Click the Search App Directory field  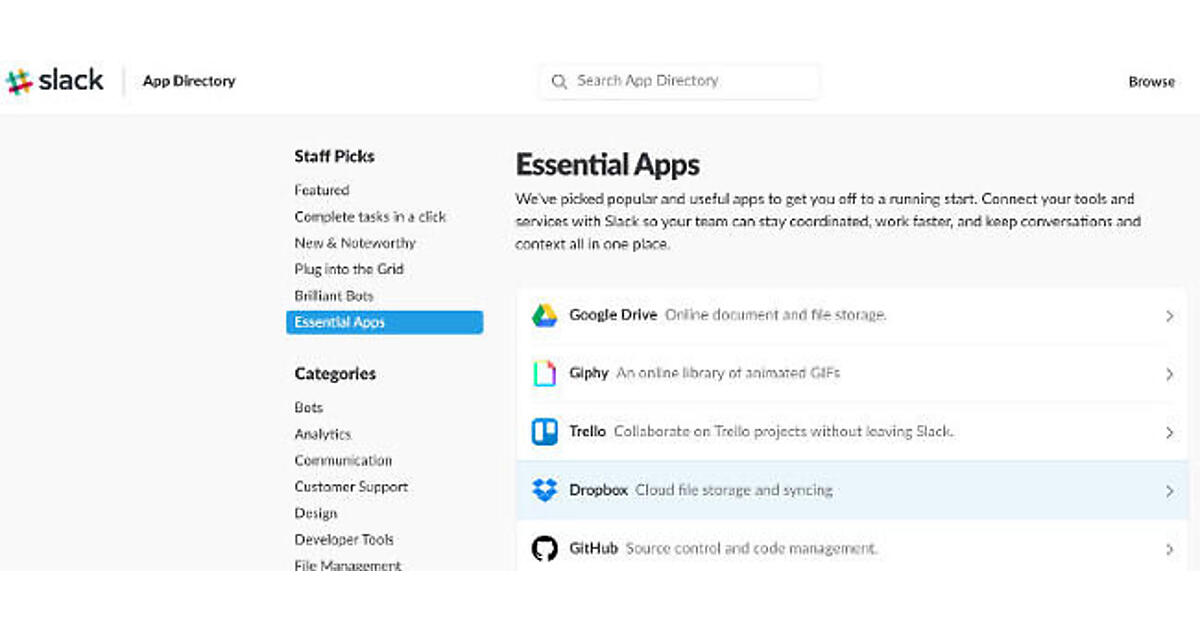(690, 81)
